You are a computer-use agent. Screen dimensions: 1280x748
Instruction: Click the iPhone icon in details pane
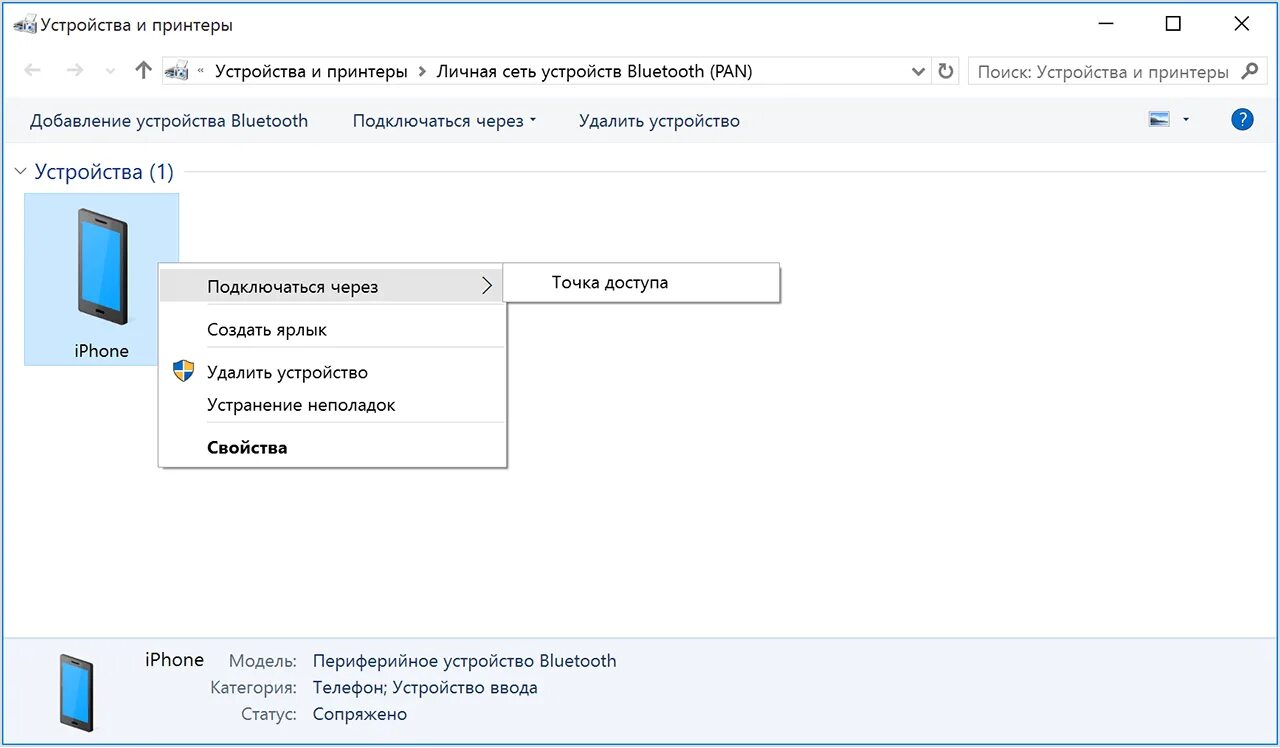tap(76, 692)
